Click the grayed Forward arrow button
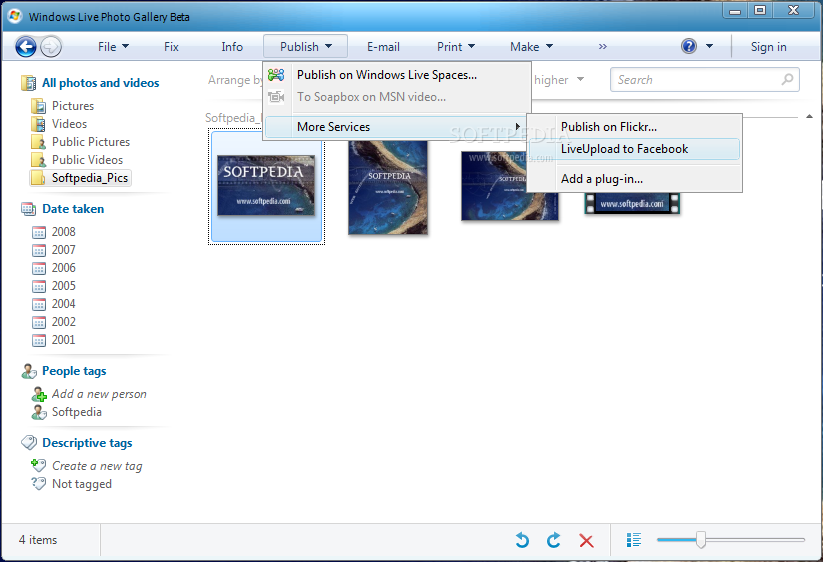Screen dimensions: 823x562 (51, 47)
